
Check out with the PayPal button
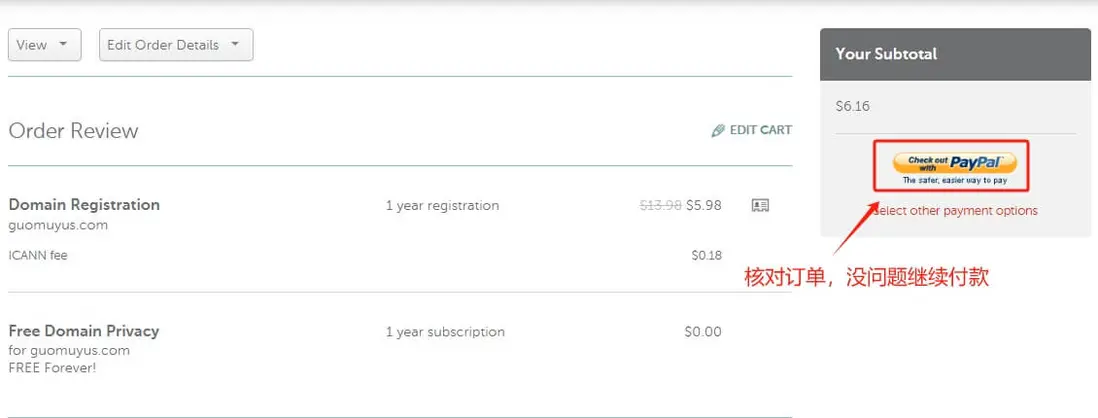pos(953,167)
